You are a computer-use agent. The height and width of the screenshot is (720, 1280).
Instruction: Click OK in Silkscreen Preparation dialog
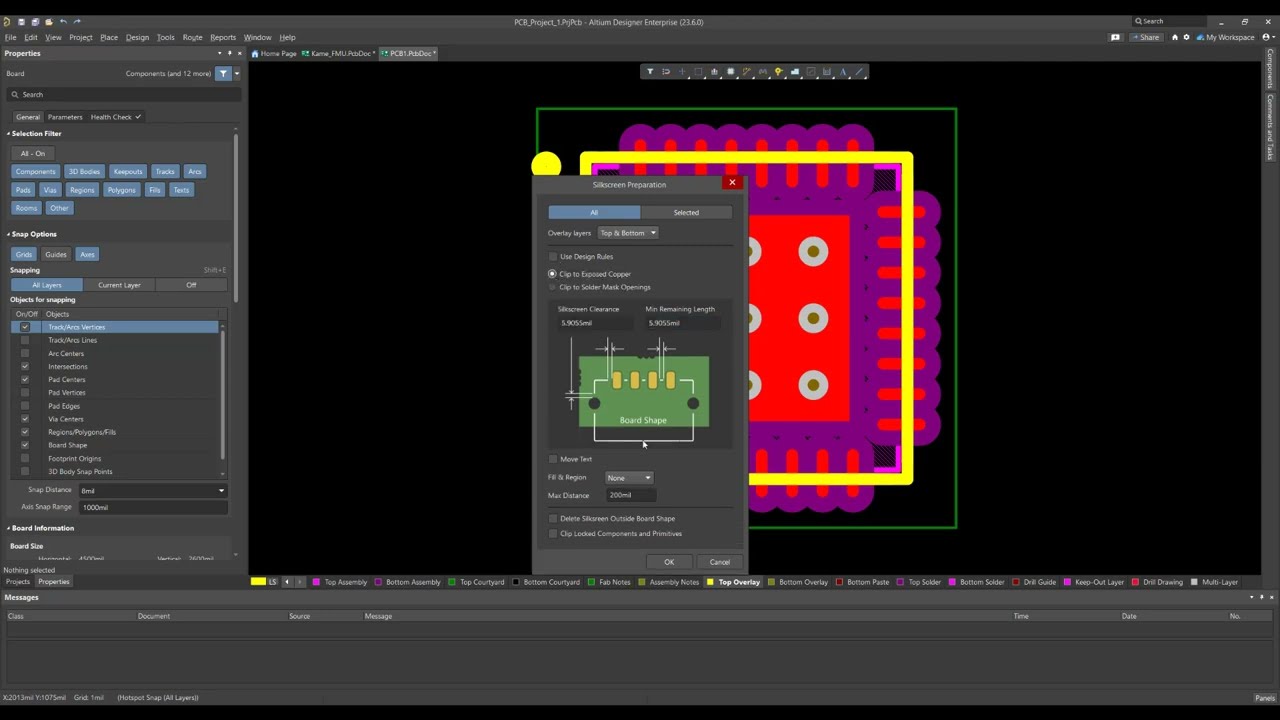[669, 562]
